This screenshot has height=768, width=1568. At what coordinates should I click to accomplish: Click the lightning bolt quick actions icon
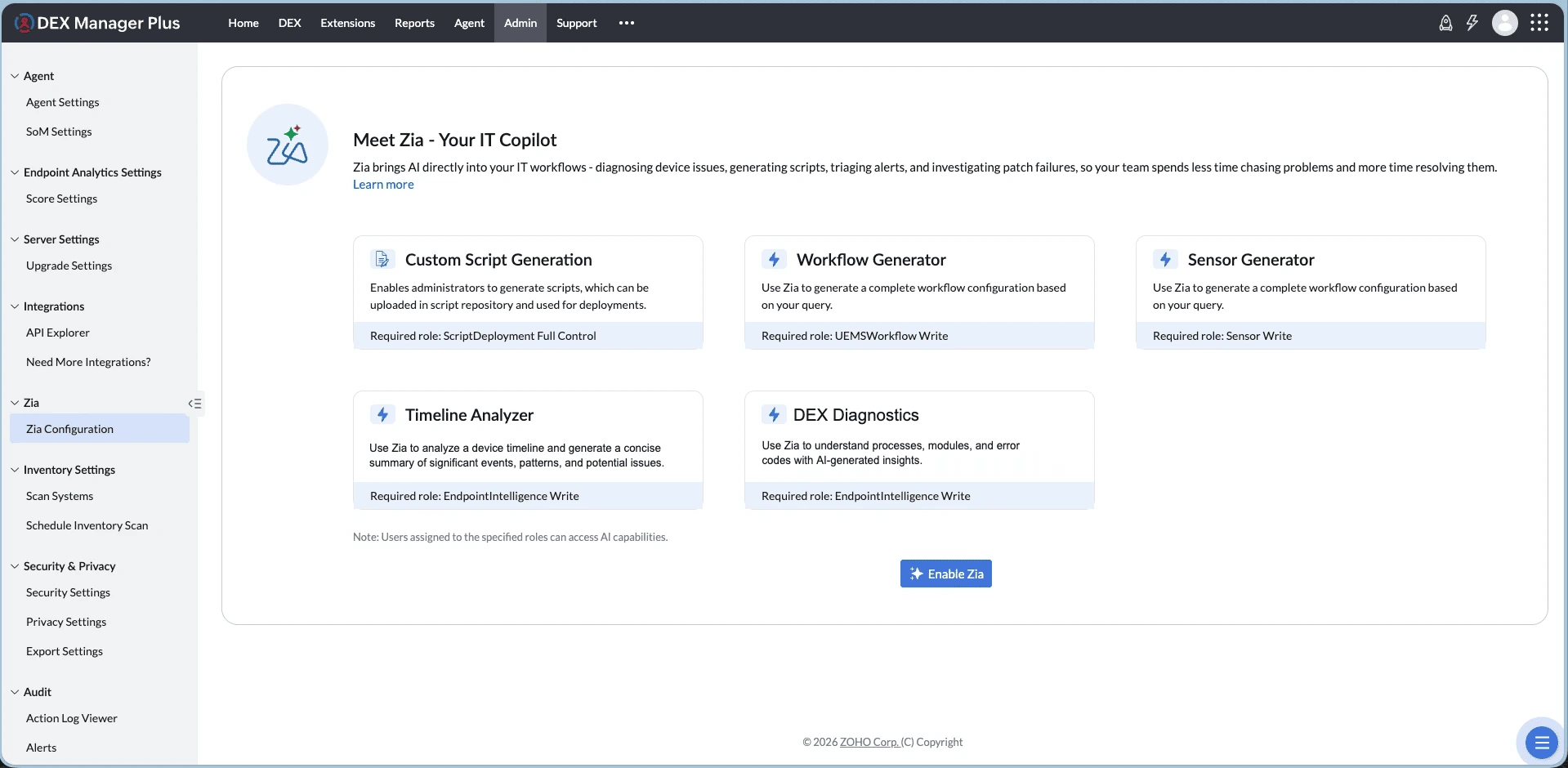(x=1472, y=23)
